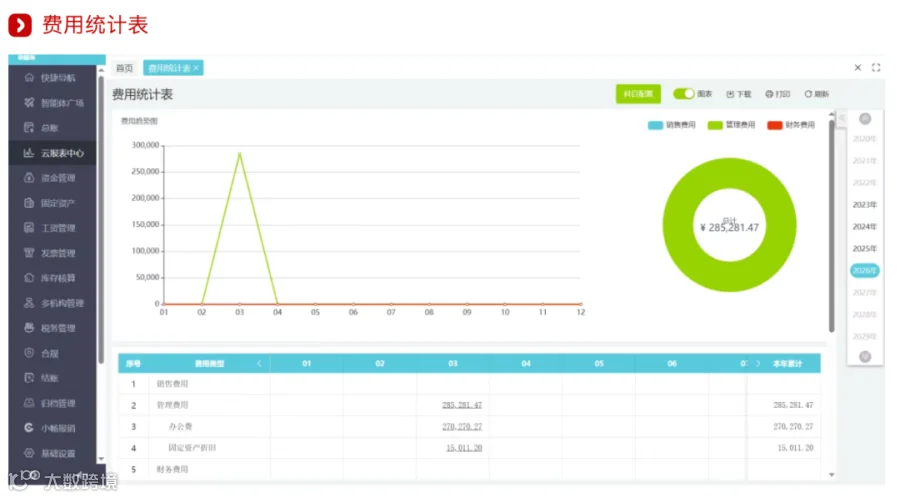
Task: Select highlighted year 2026年
Action: pos(864,270)
